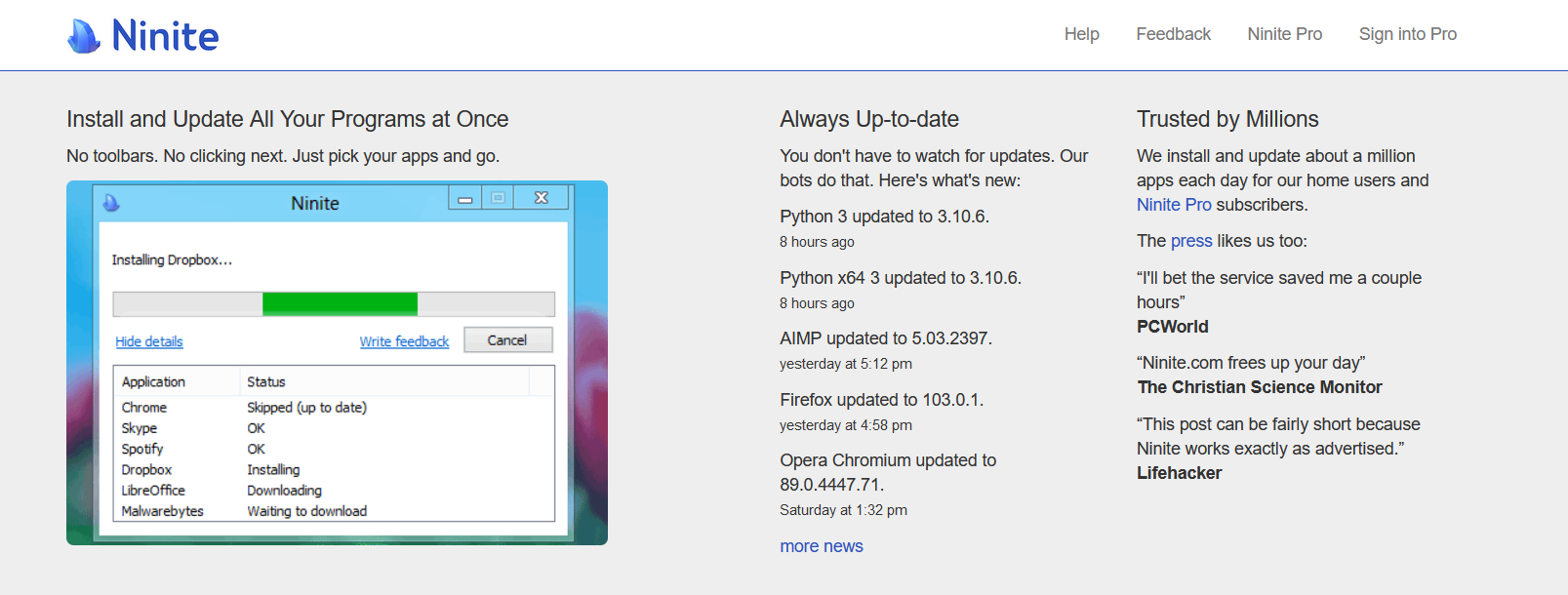This screenshot has height=595, width=1568.
Task: Click the Malwarebytes row in installer list
Action: (x=335, y=511)
